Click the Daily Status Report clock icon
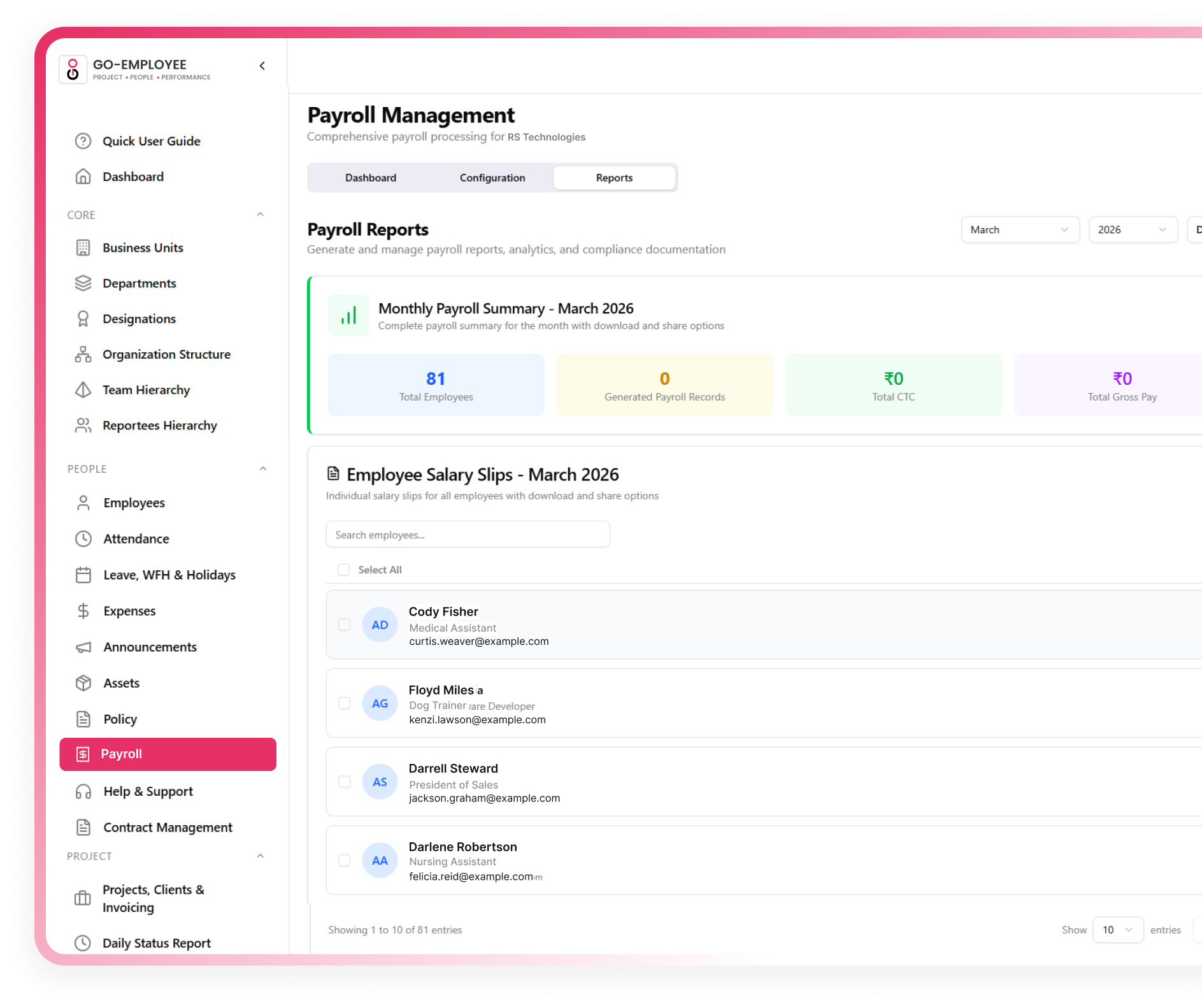 [83, 943]
